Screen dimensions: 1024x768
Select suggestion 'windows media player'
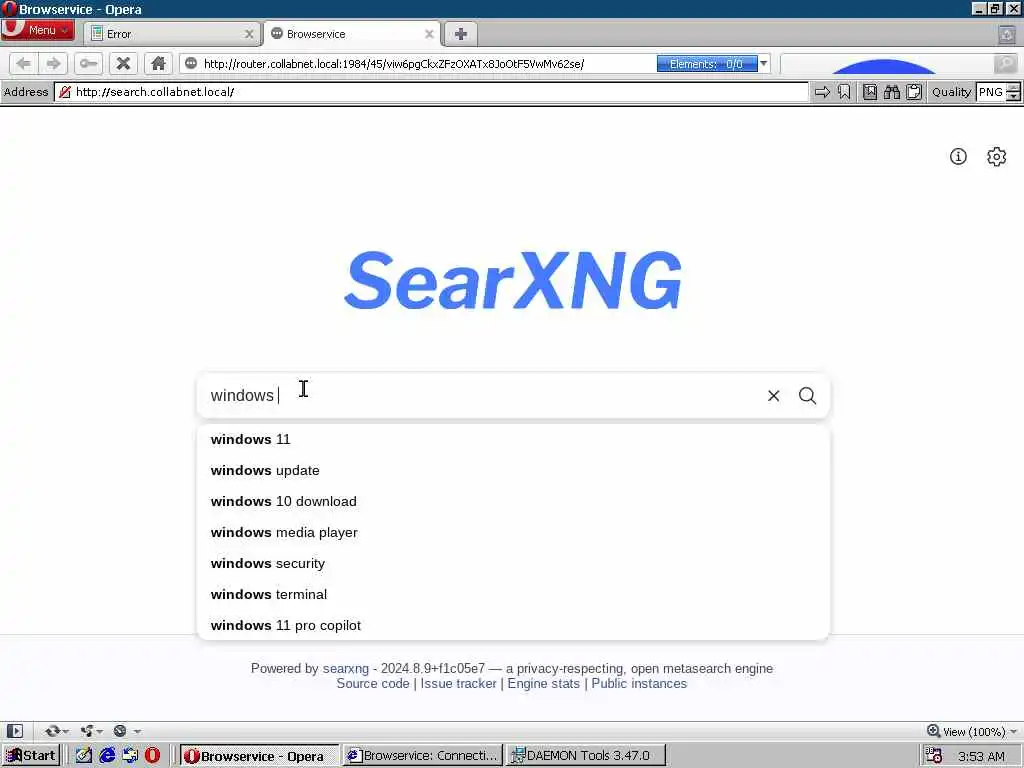tap(513, 532)
